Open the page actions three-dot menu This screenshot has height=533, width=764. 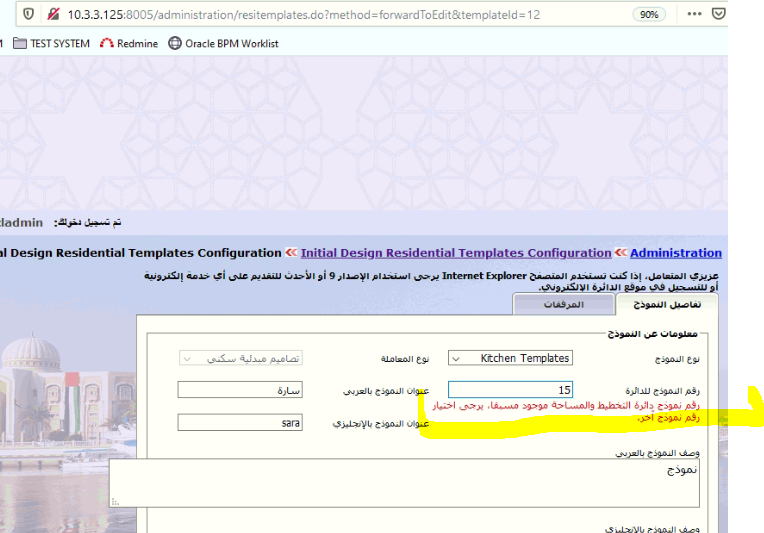694,14
